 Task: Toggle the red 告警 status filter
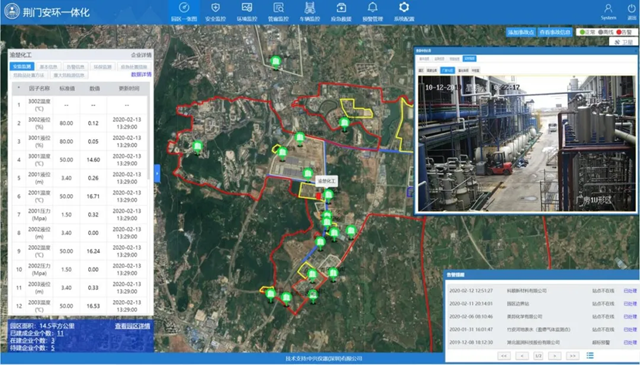point(624,32)
